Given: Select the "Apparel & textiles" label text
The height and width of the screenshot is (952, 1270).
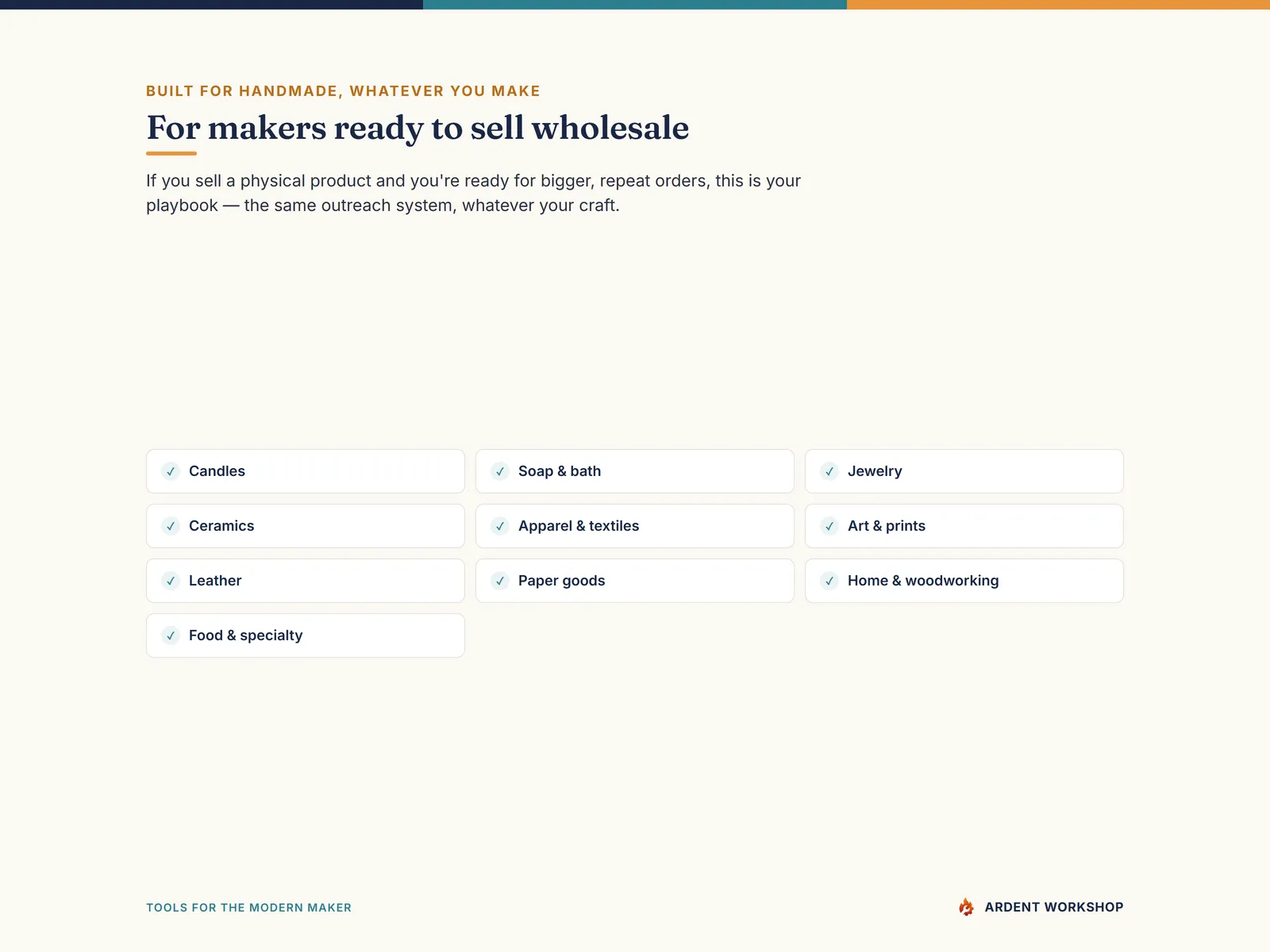Looking at the screenshot, I should [x=579, y=526].
